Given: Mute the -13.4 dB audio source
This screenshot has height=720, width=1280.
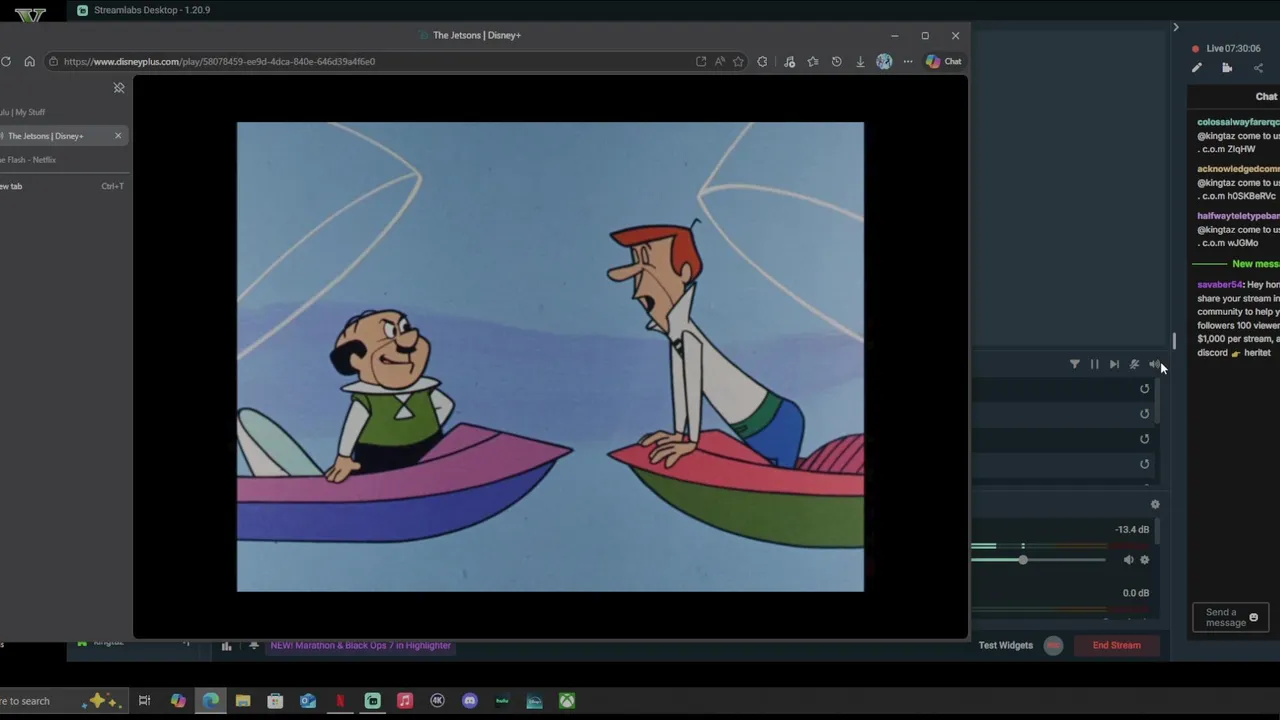Looking at the screenshot, I should (x=1128, y=560).
